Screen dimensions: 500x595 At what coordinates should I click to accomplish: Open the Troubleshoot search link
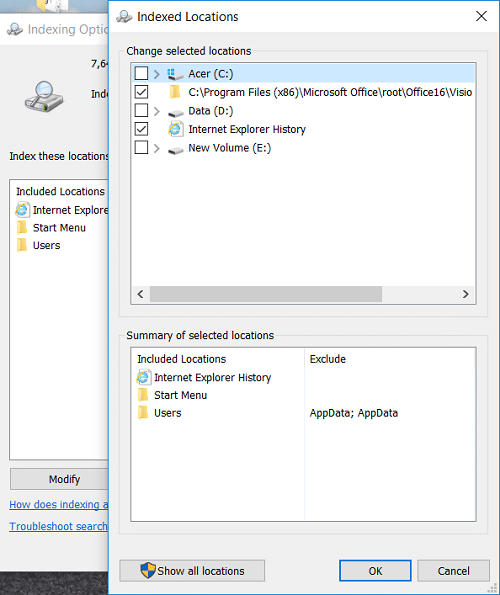coord(59,526)
